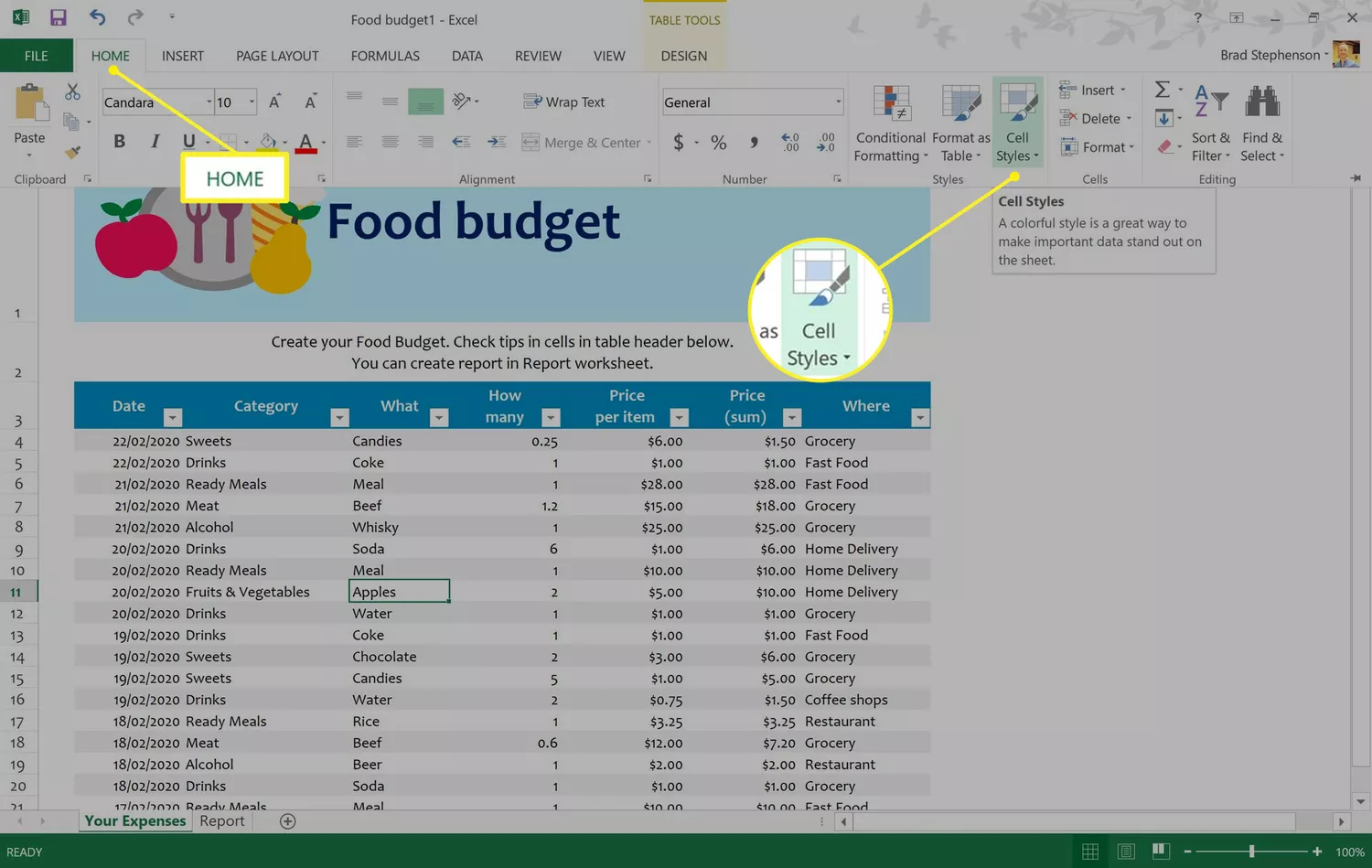Image resolution: width=1372 pixels, height=868 pixels.
Task: Click the Save icon in quick access toolbar
Action: click(x=58, y=17)
